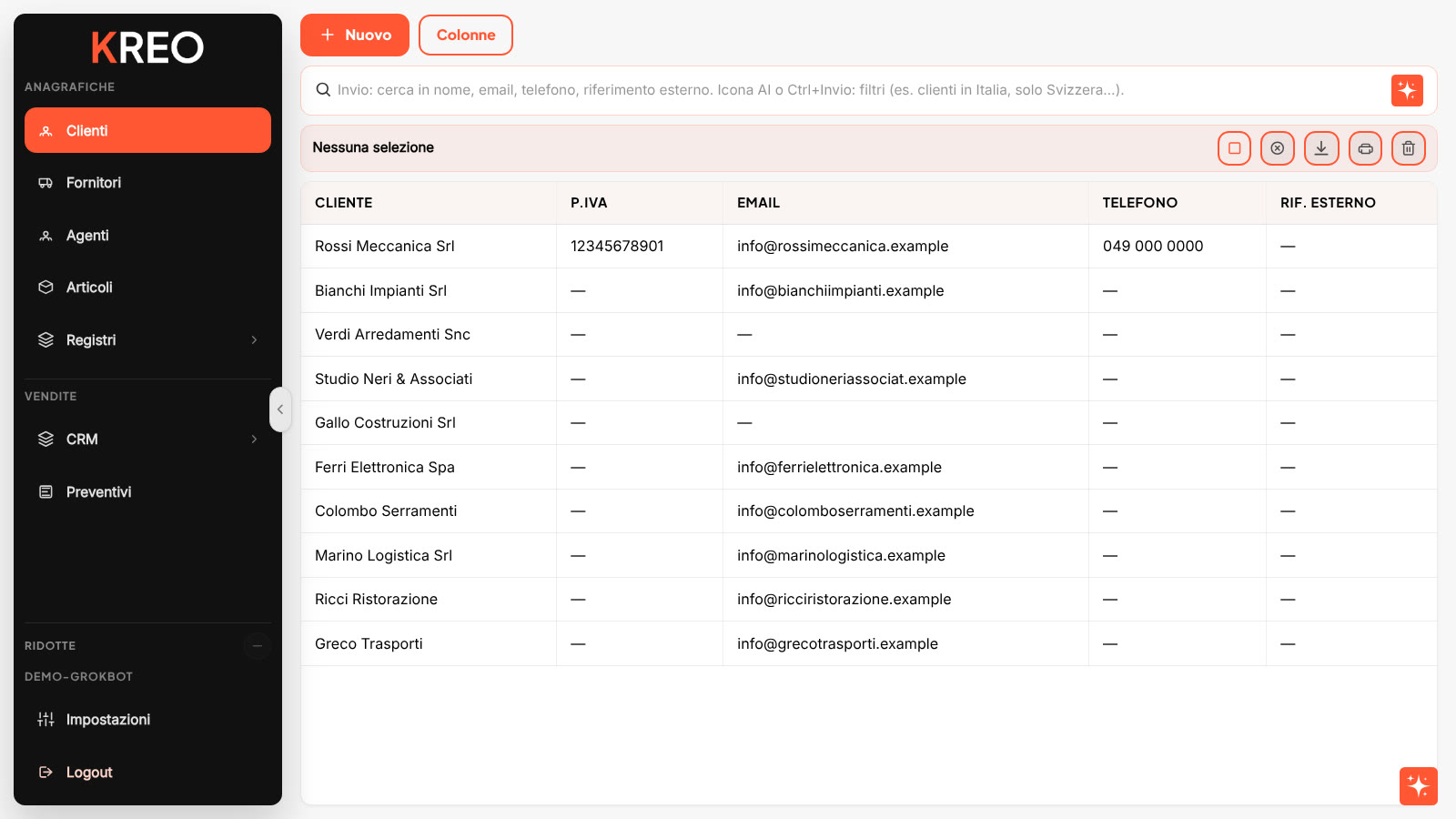Click info@colomboserramenti.example email cell

point(905,511)
